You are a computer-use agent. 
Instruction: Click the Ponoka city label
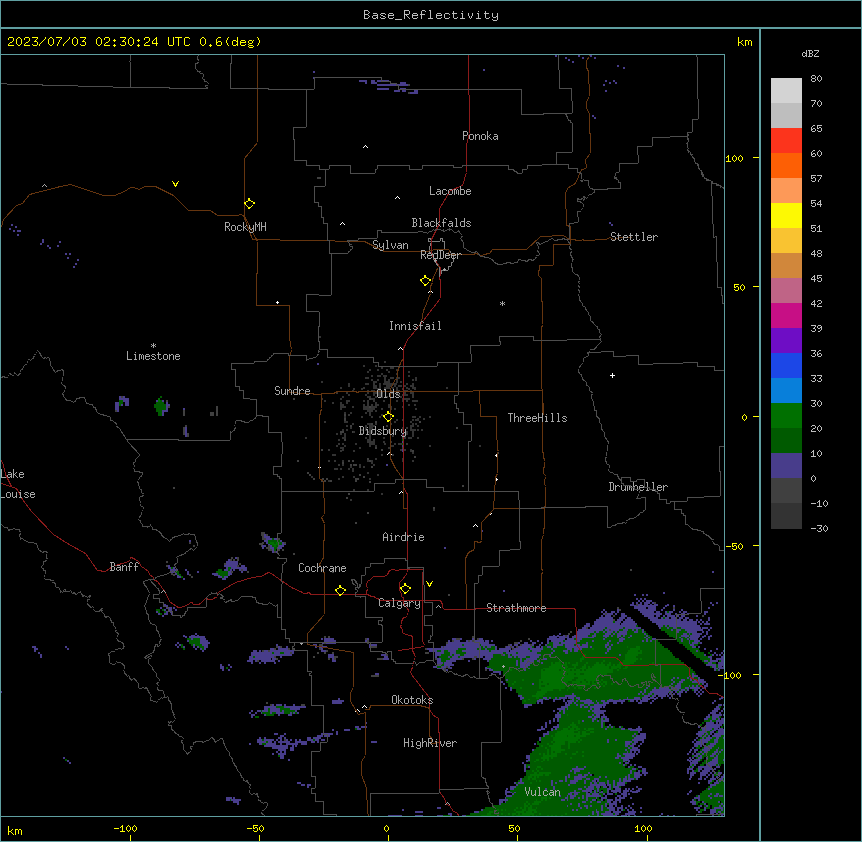point(480,136)
